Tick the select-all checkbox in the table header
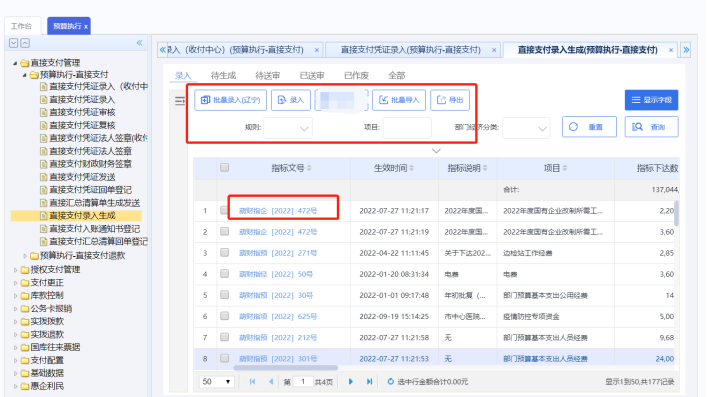Image resolution: width=707 pixels, height=397 pixels. (225, 168)
